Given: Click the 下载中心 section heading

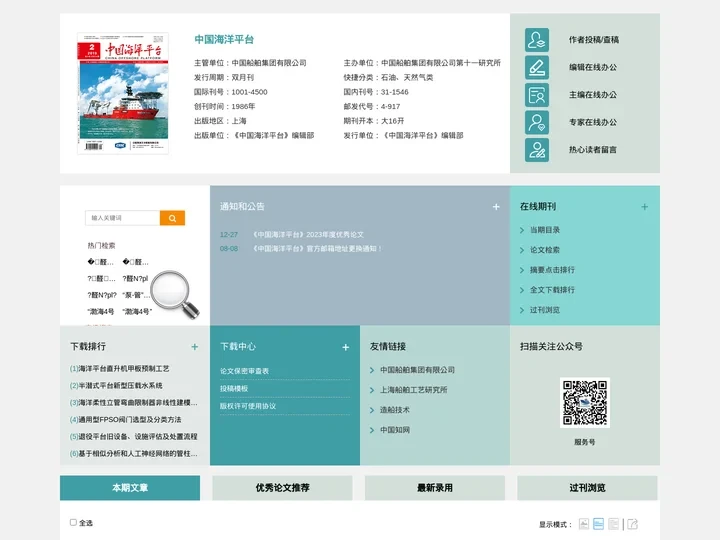Looking at the screenshot, I should [x=238, y=347].
